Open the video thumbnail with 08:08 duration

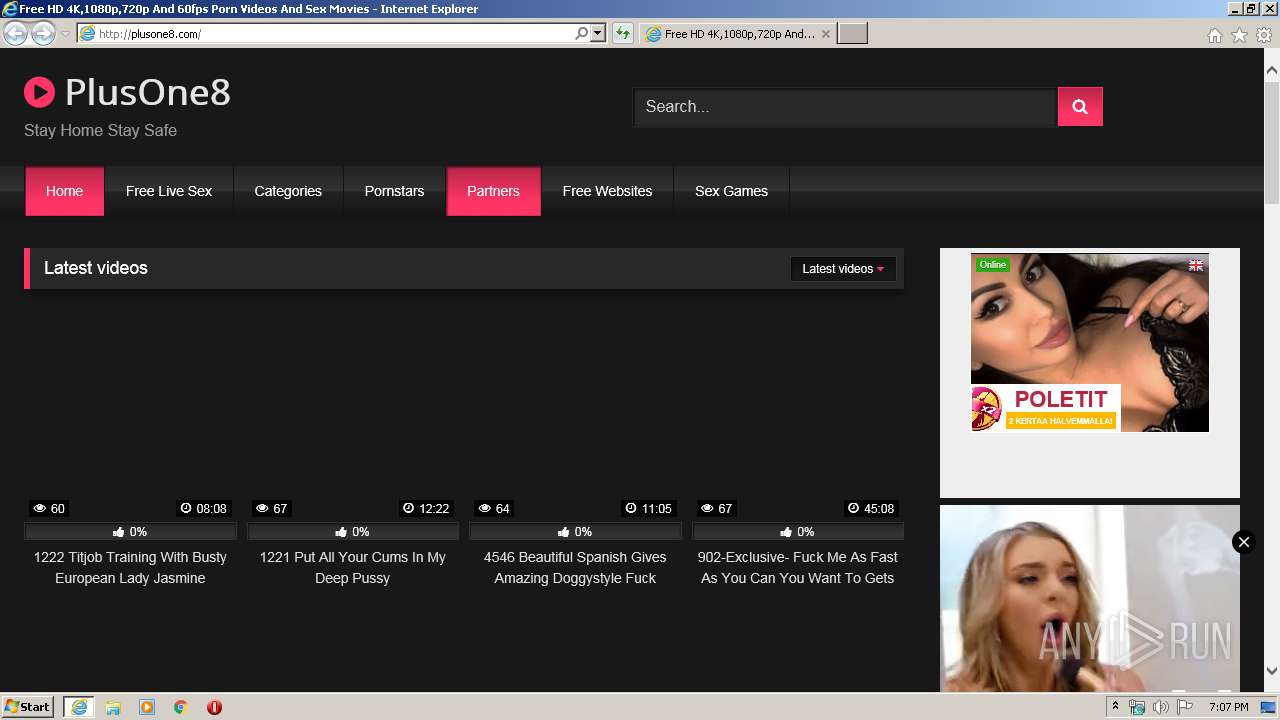130,410
